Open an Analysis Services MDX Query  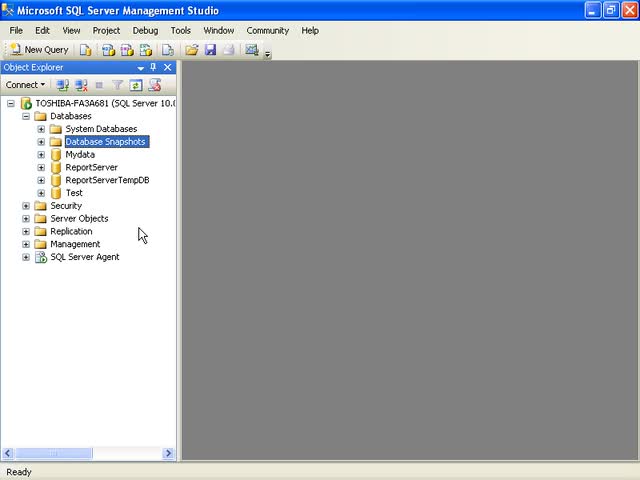click(x=108, y=50)
